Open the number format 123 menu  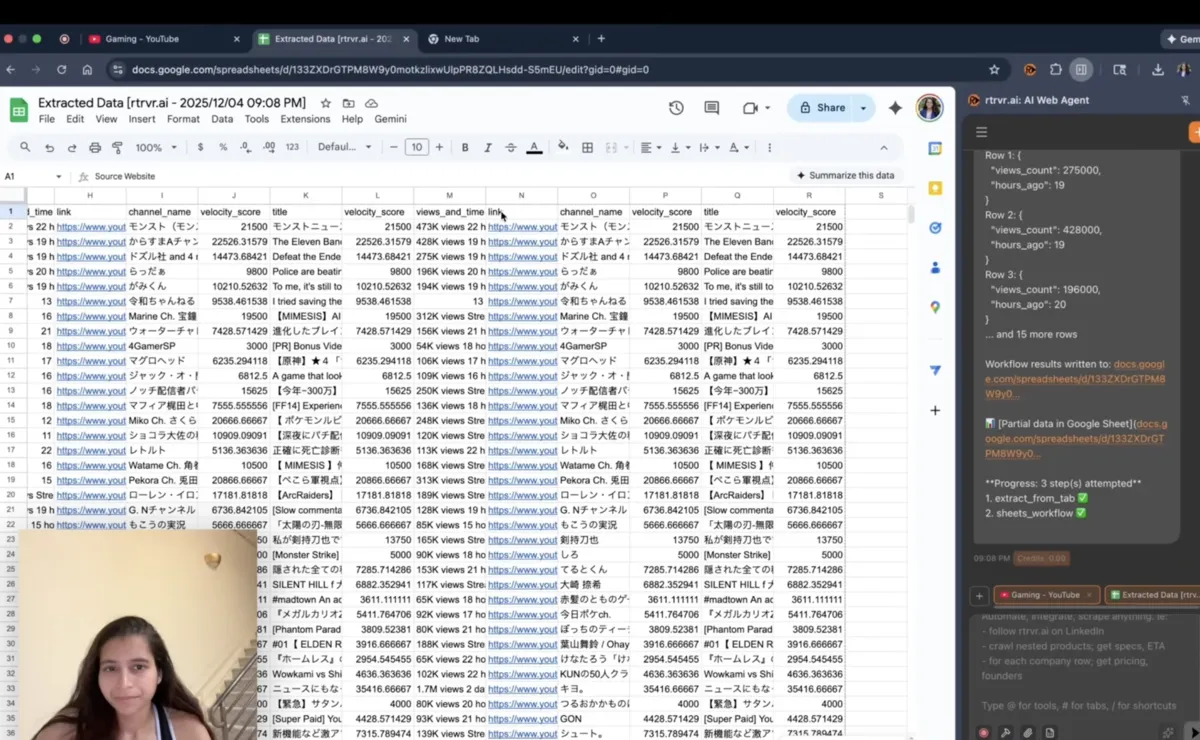point(292,147)
